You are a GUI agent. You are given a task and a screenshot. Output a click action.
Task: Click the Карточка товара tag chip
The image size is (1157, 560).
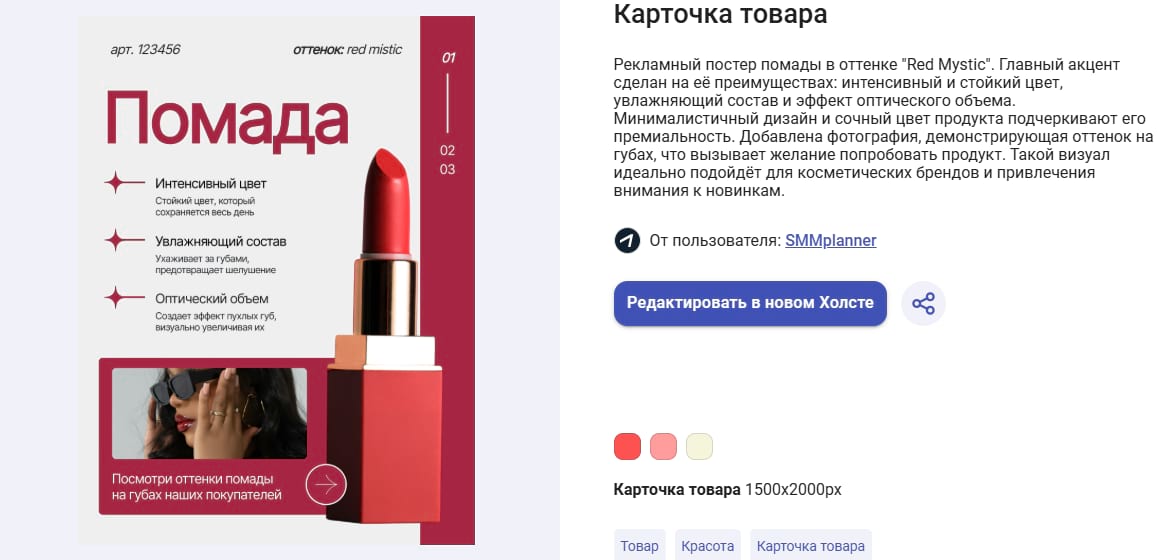point(811,546)
